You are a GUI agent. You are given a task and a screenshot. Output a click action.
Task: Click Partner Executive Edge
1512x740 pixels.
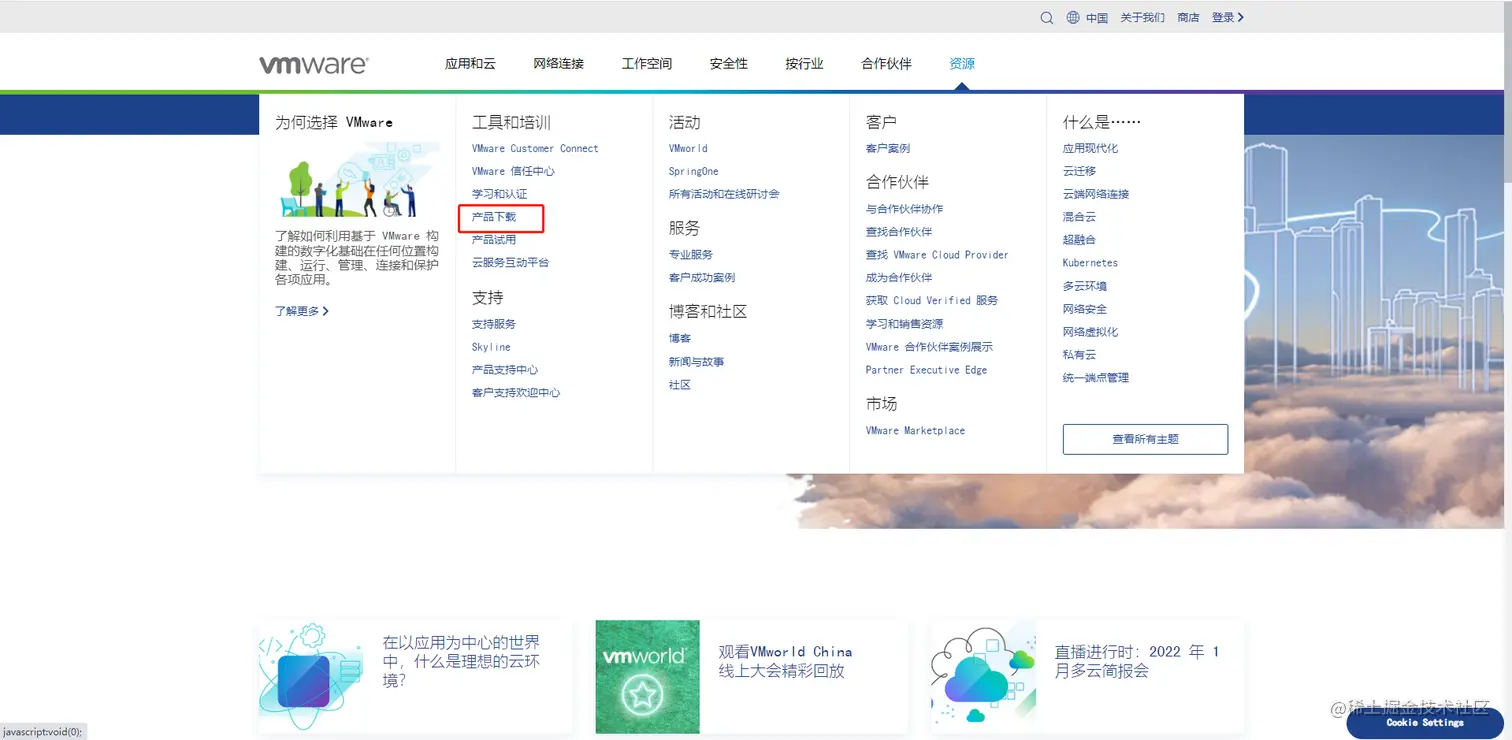coord(926,370)
